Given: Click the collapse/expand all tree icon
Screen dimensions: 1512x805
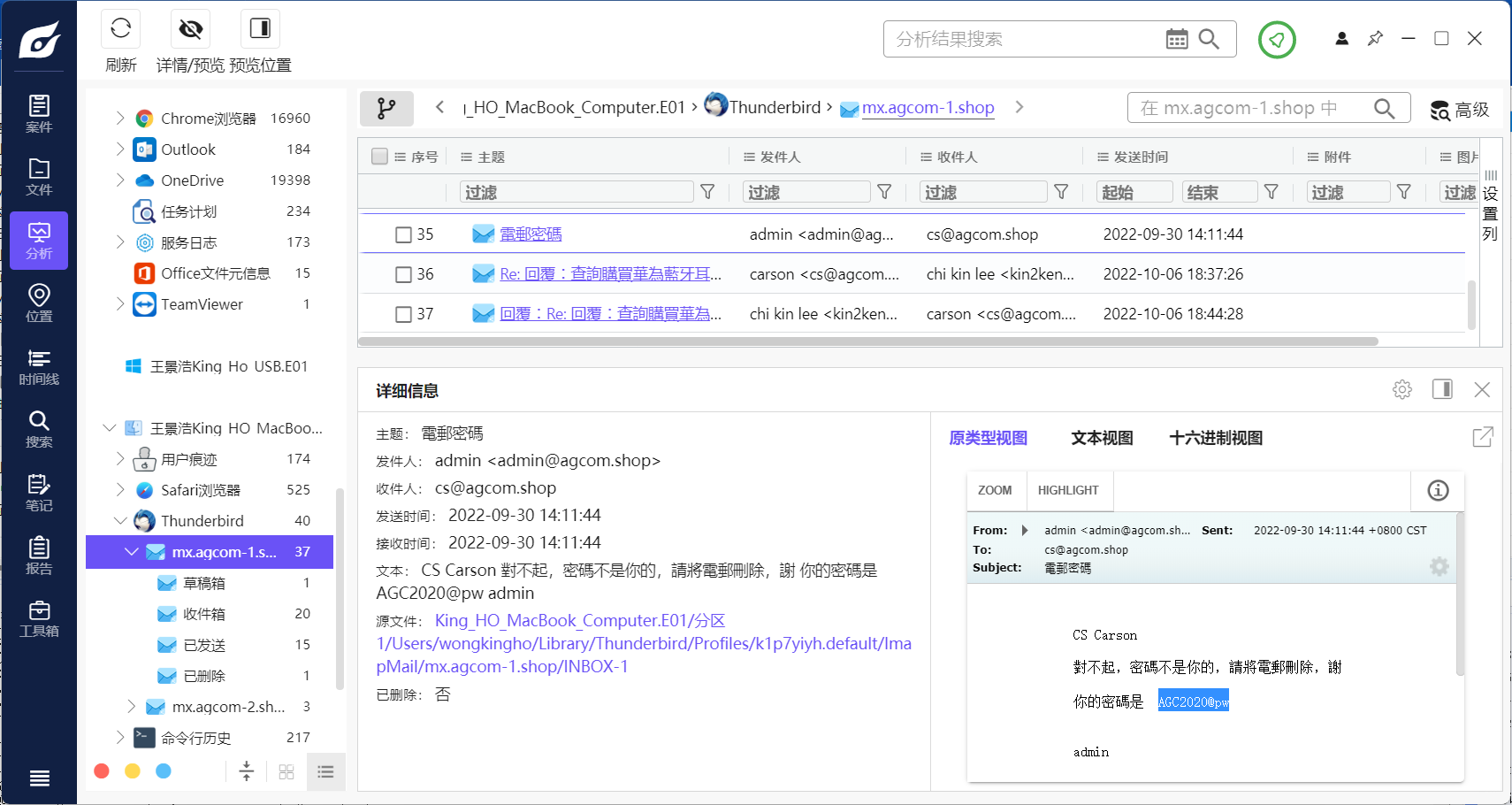Looking at the screenshot, I should [x=247, y=771].
